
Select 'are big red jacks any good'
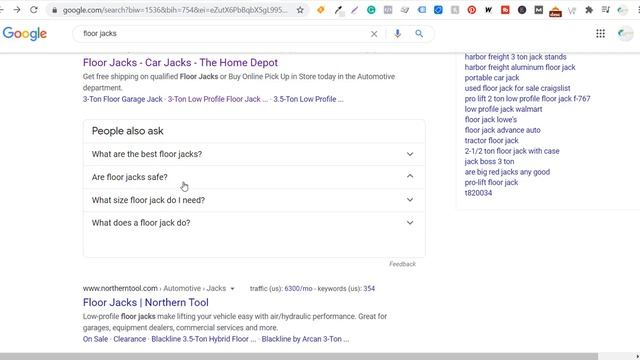(x=507, y=172)
